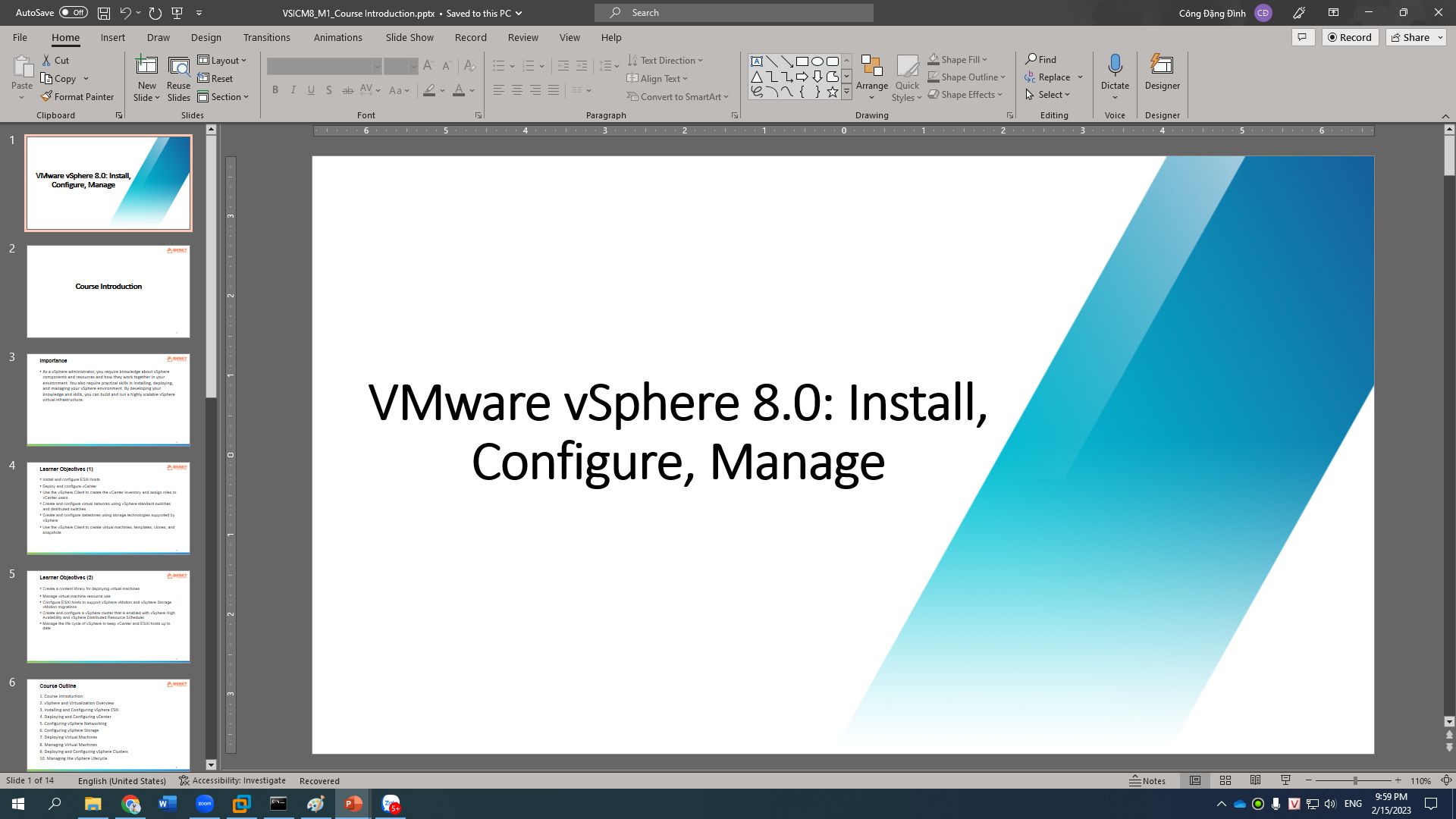
Task: Center align paragraph text
Action: (517, 90)
